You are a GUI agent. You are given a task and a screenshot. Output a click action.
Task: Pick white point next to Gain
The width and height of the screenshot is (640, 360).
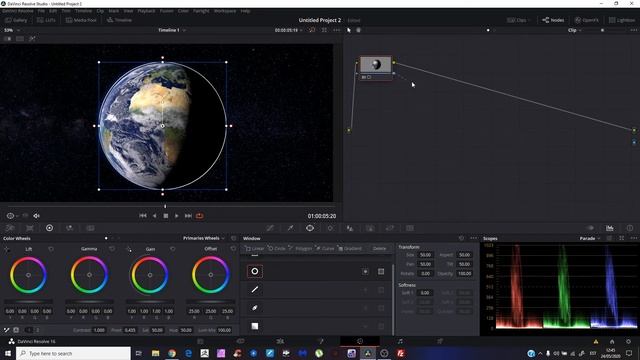pyautogui.click(x=129, y=249)
